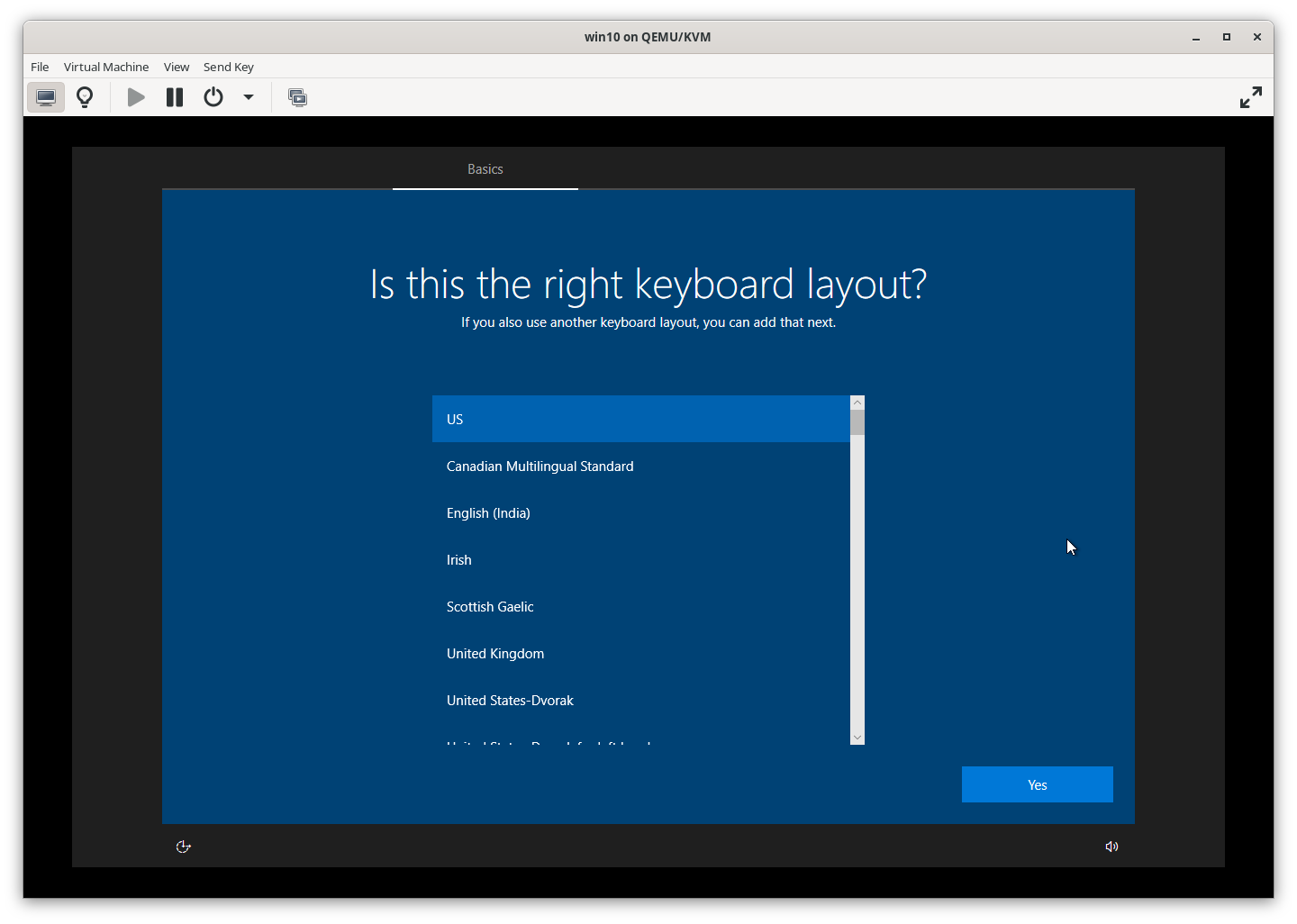
Task: Switch to fullscreen view icon
Action: tap(1251, 97)
